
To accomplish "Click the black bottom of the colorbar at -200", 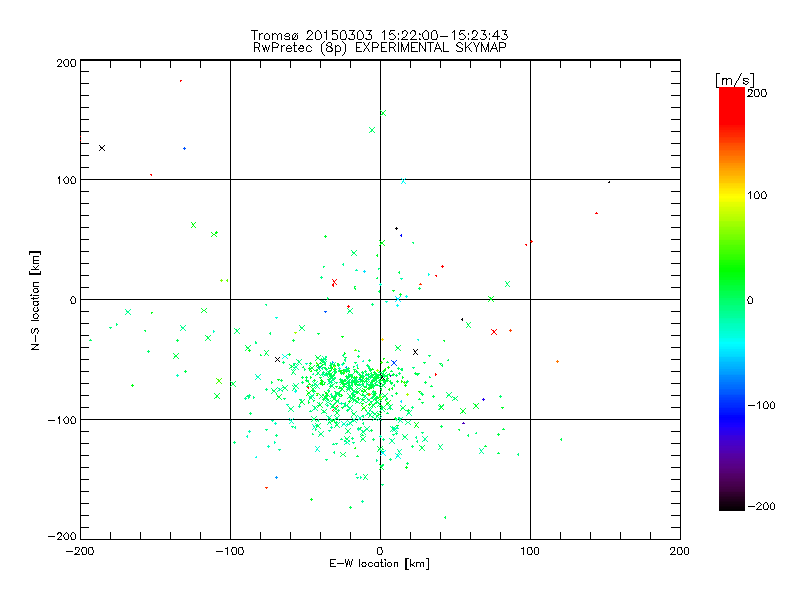I will 732,505.
